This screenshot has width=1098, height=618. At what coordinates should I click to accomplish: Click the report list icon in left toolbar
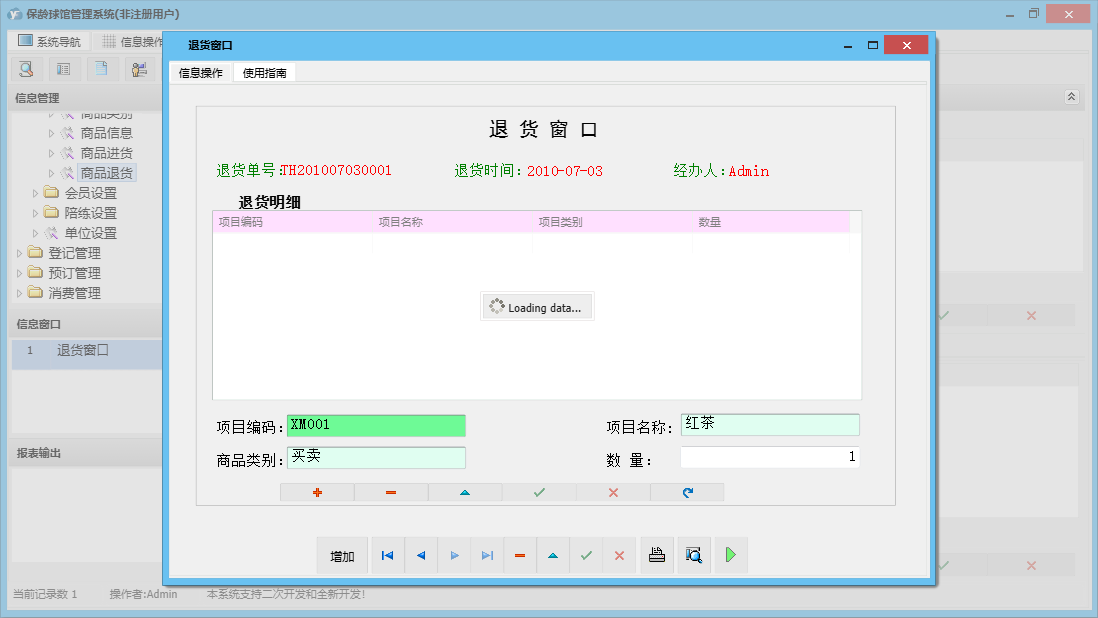coord(62,68)
